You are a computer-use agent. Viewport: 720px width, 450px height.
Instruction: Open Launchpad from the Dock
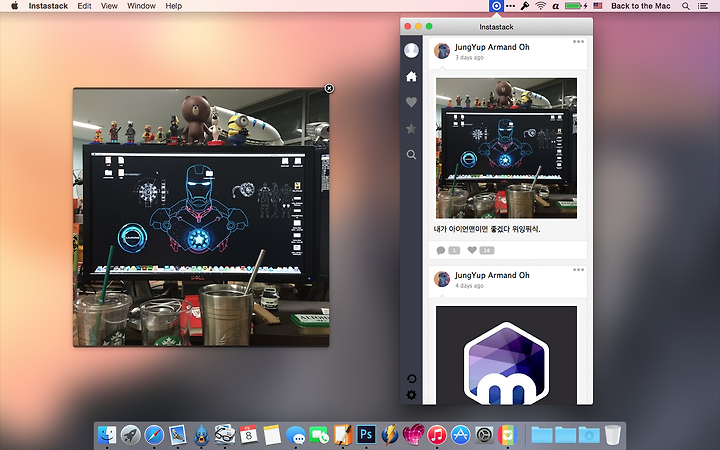tap(130, 434)
